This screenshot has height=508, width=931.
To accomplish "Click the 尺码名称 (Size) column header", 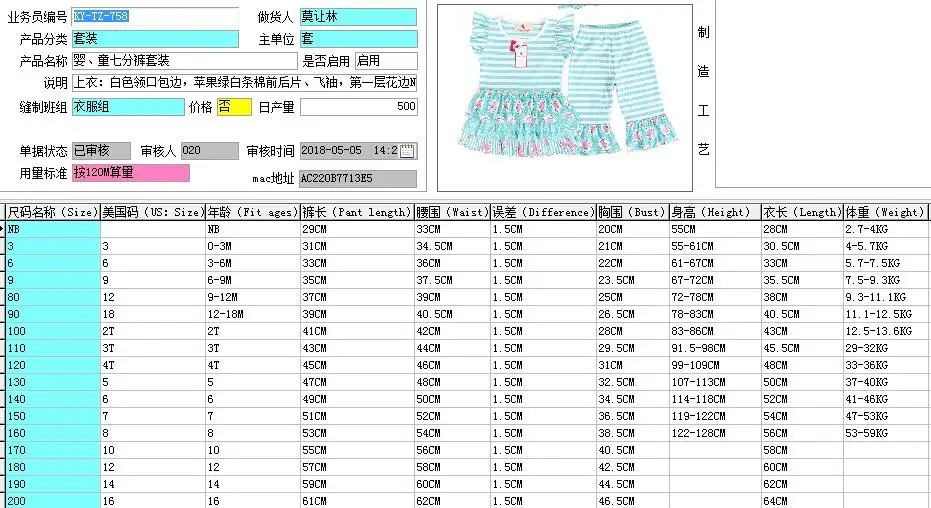I will point(52,212).
